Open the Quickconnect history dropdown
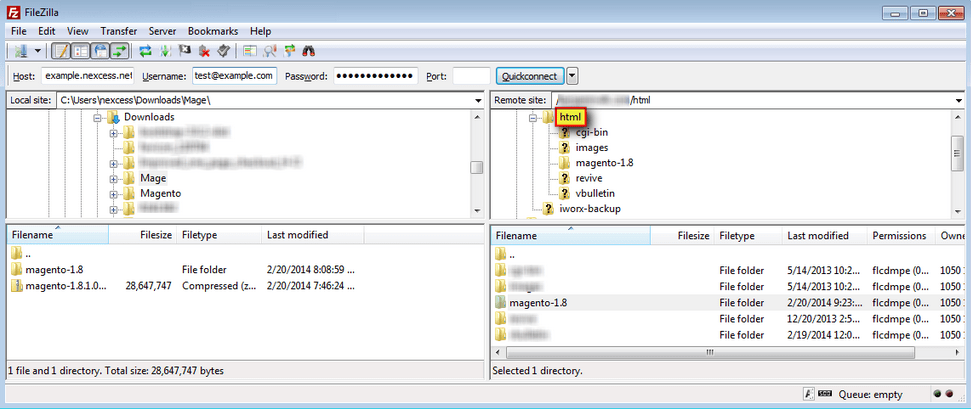This screenshot has height=409, width=971. (573, 76)
